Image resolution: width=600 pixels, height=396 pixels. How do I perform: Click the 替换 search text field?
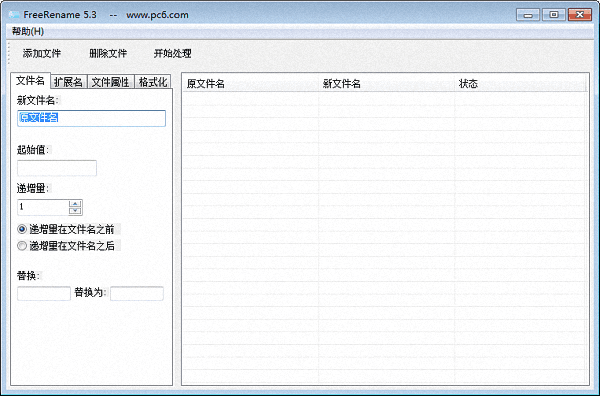click(44, 293)
